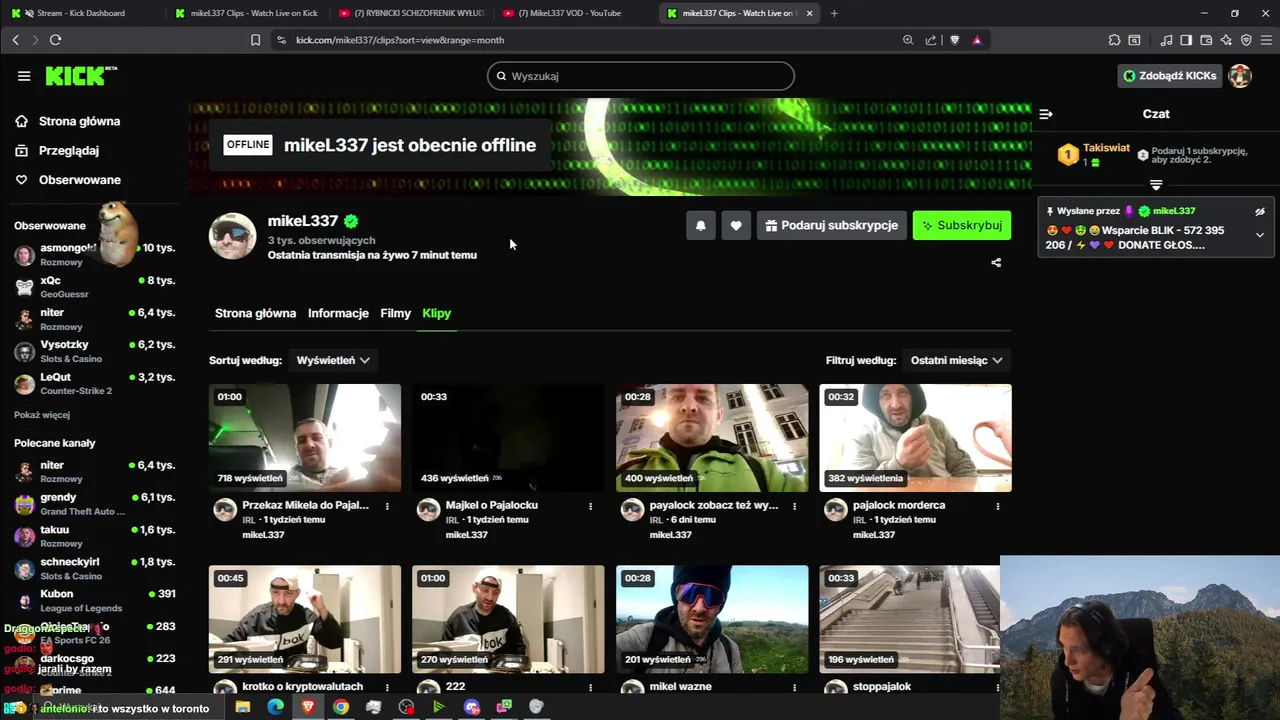Open options for pajalock morderca clip

(997, 506)
